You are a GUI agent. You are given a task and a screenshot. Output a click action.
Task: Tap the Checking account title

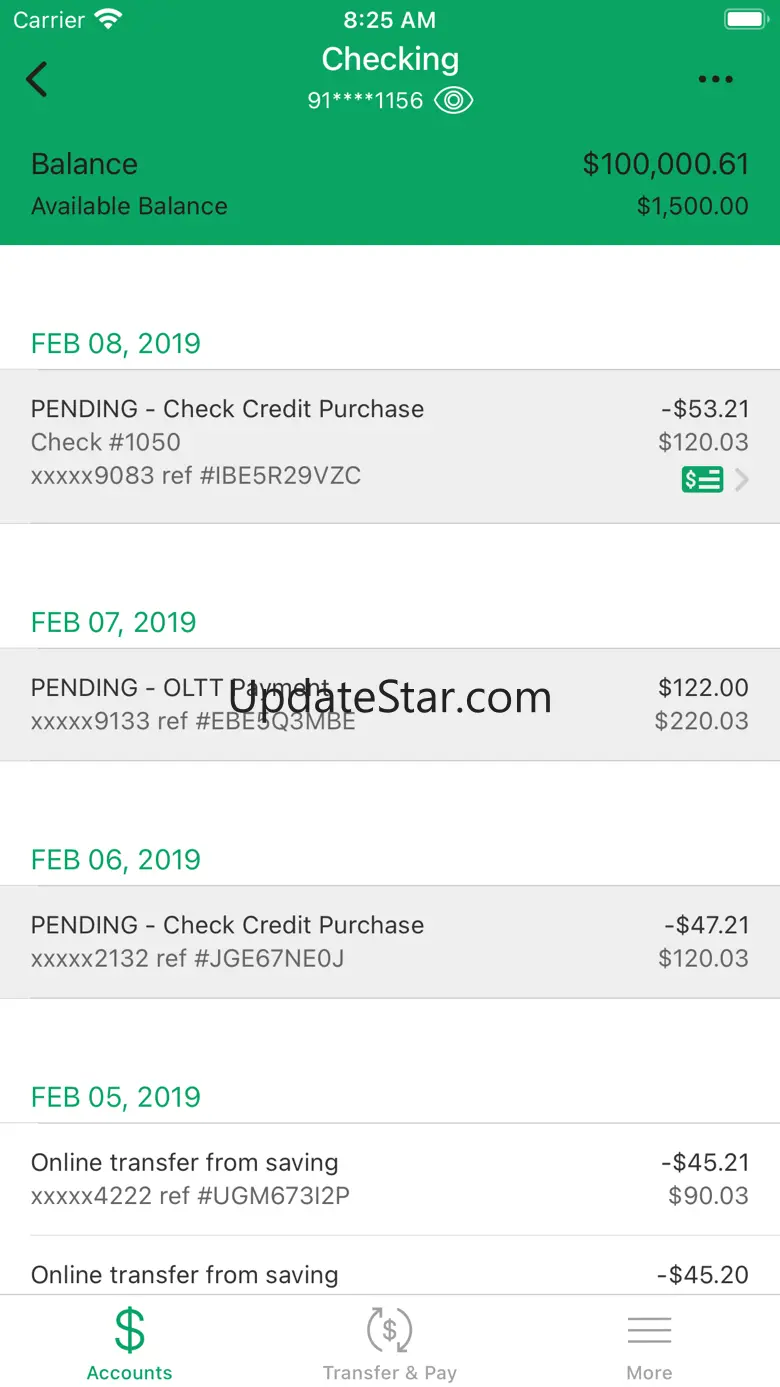pyautogui.click(x=390, y=59)
